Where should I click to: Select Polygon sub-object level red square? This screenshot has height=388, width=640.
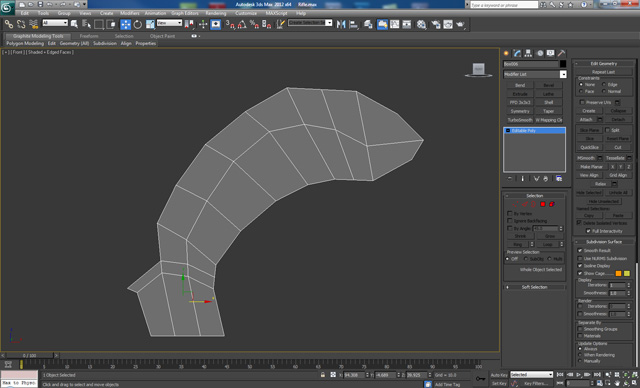[x=543, y=204]
